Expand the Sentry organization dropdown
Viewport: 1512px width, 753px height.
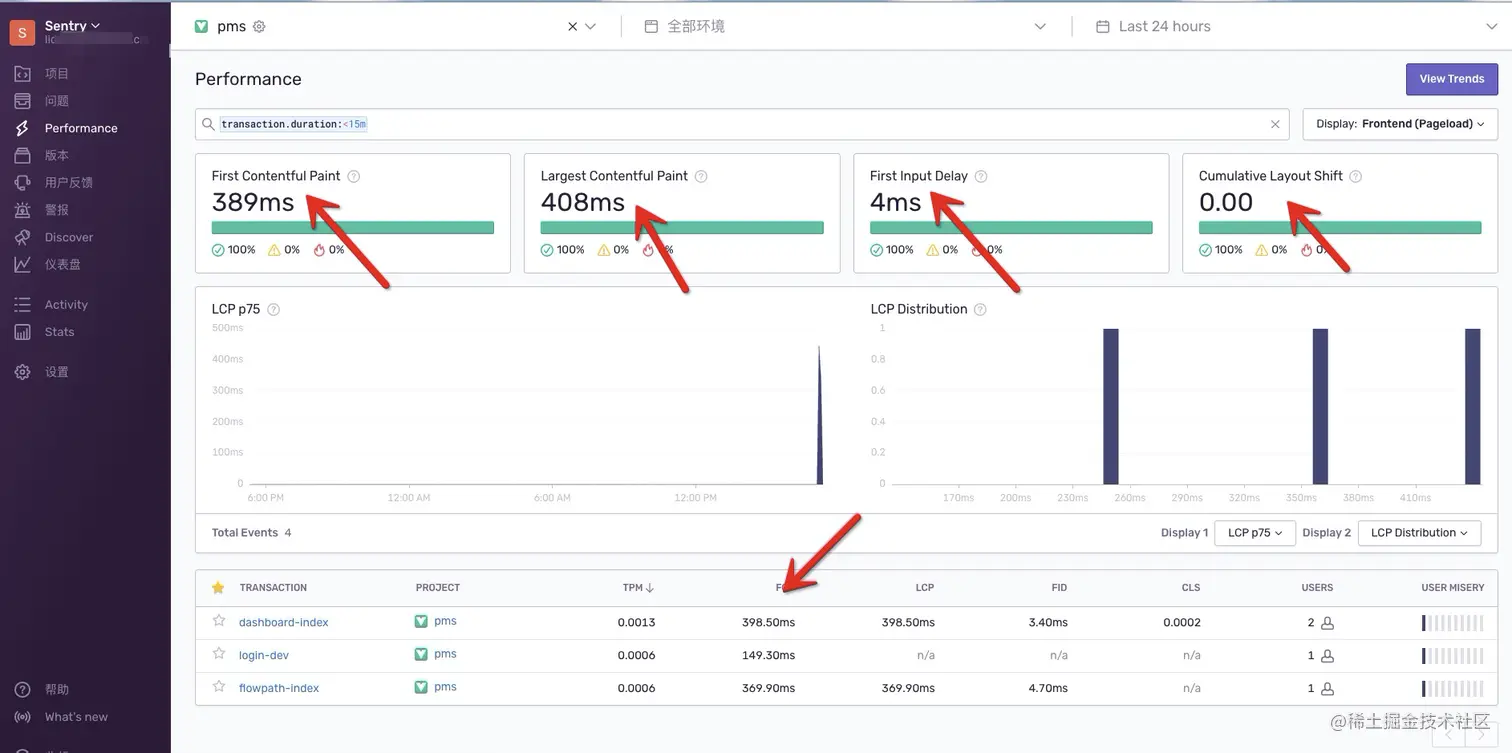pyautogui.click(x=72, y=26)
